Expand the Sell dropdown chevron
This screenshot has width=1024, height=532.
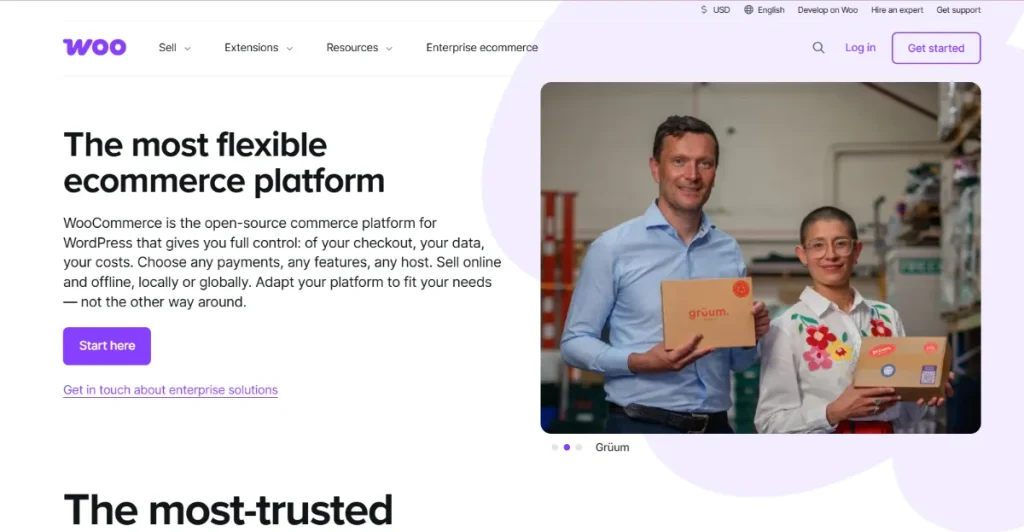(x=187, y=48)
